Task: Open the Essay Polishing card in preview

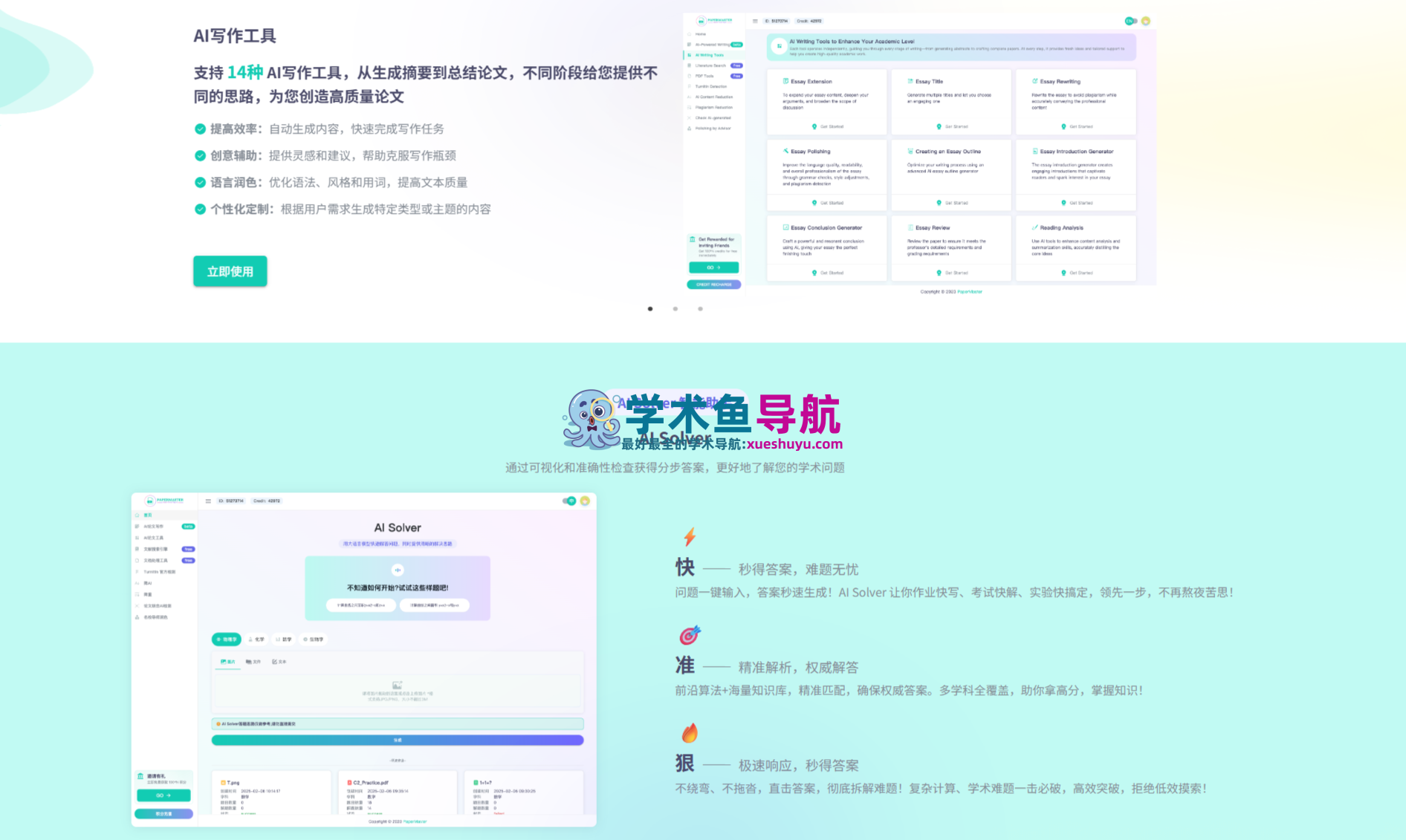Action: [x=826, y=175]
